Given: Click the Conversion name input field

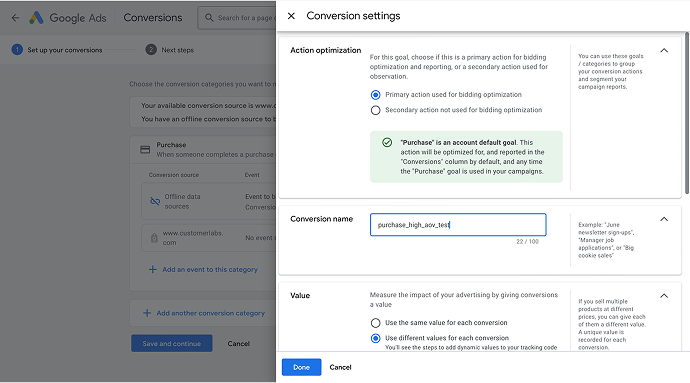Looking at the screenshot, I should [458, 225].
